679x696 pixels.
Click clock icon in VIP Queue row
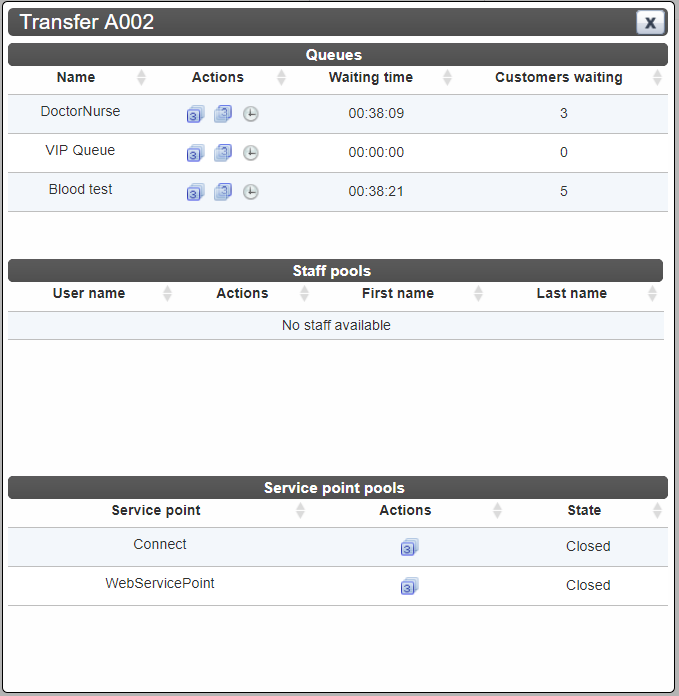251,153
